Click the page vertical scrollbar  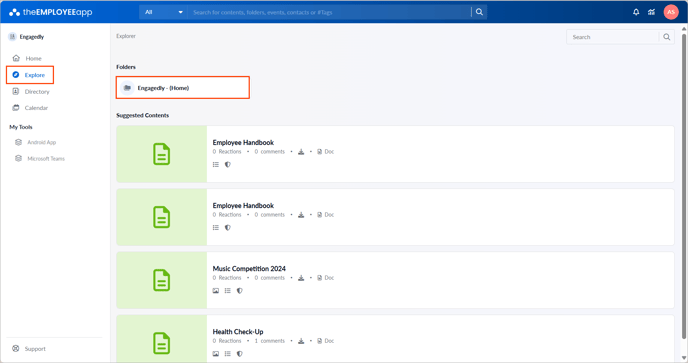tap(684, 185)
